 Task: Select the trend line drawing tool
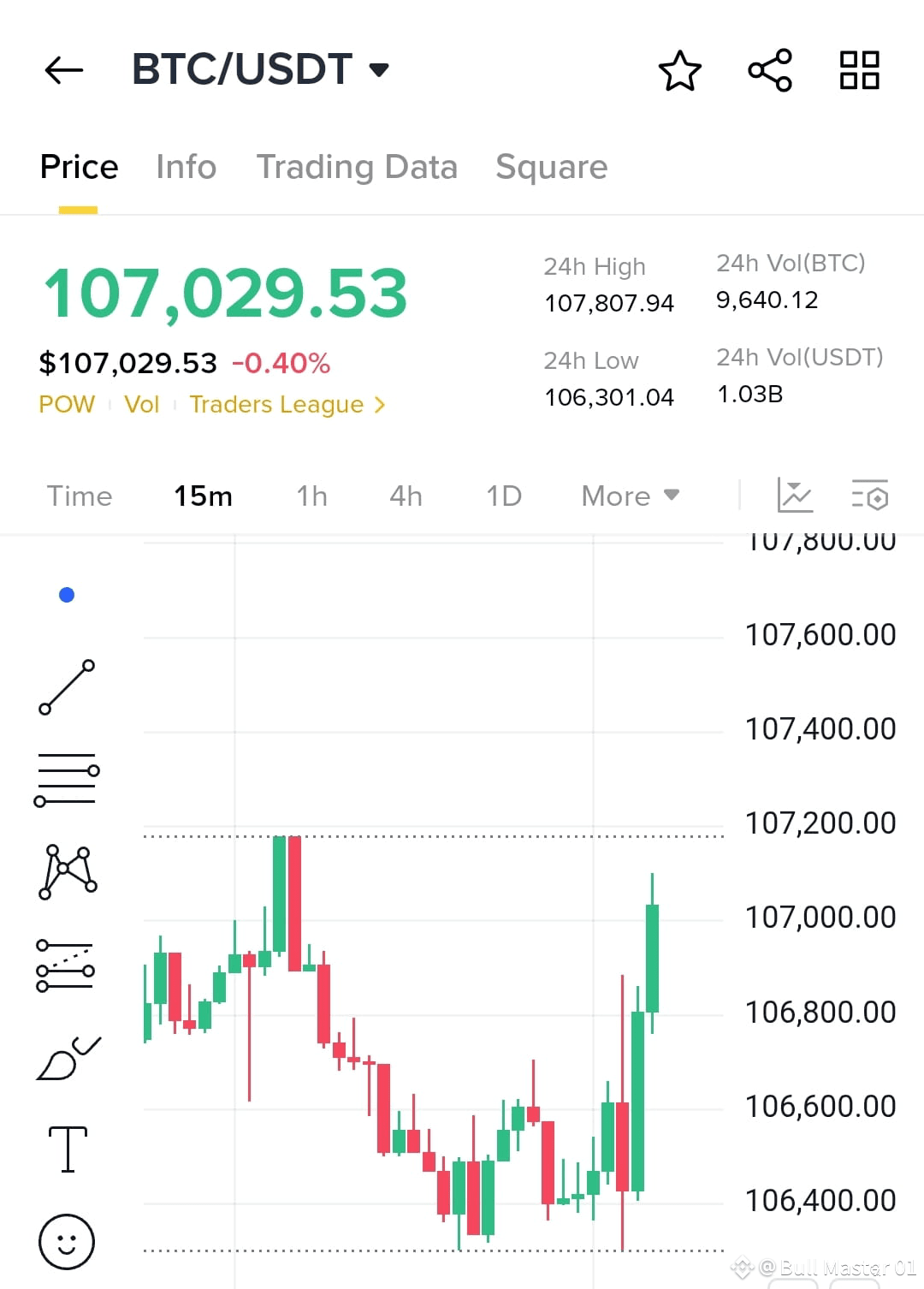(x=67, y=688)
